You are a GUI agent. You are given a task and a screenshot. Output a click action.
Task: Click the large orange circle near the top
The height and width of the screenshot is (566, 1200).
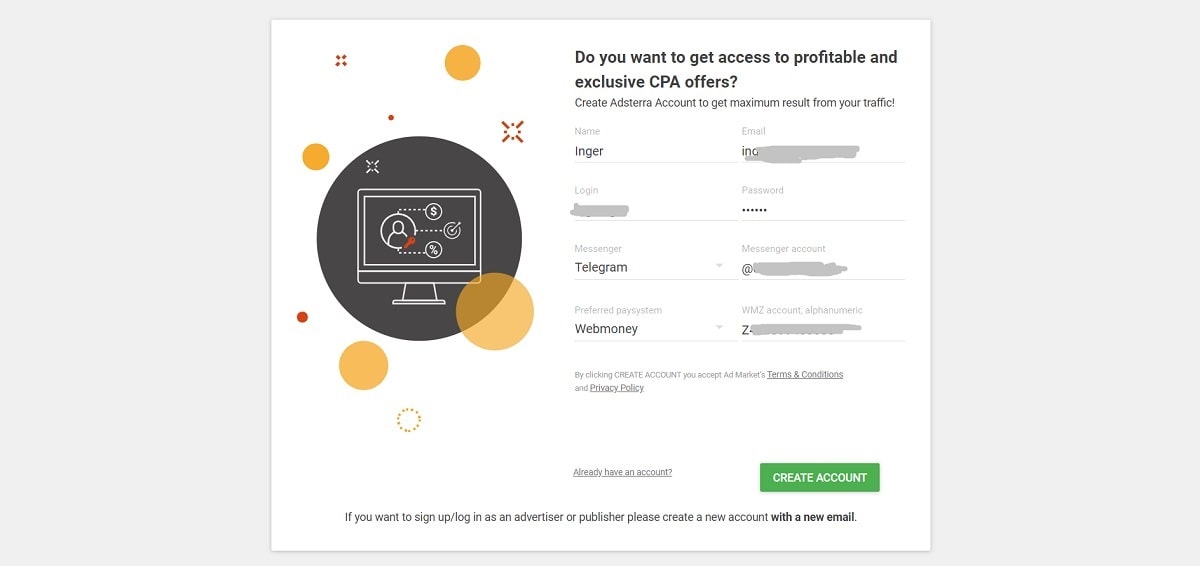[x=462, y=62]
